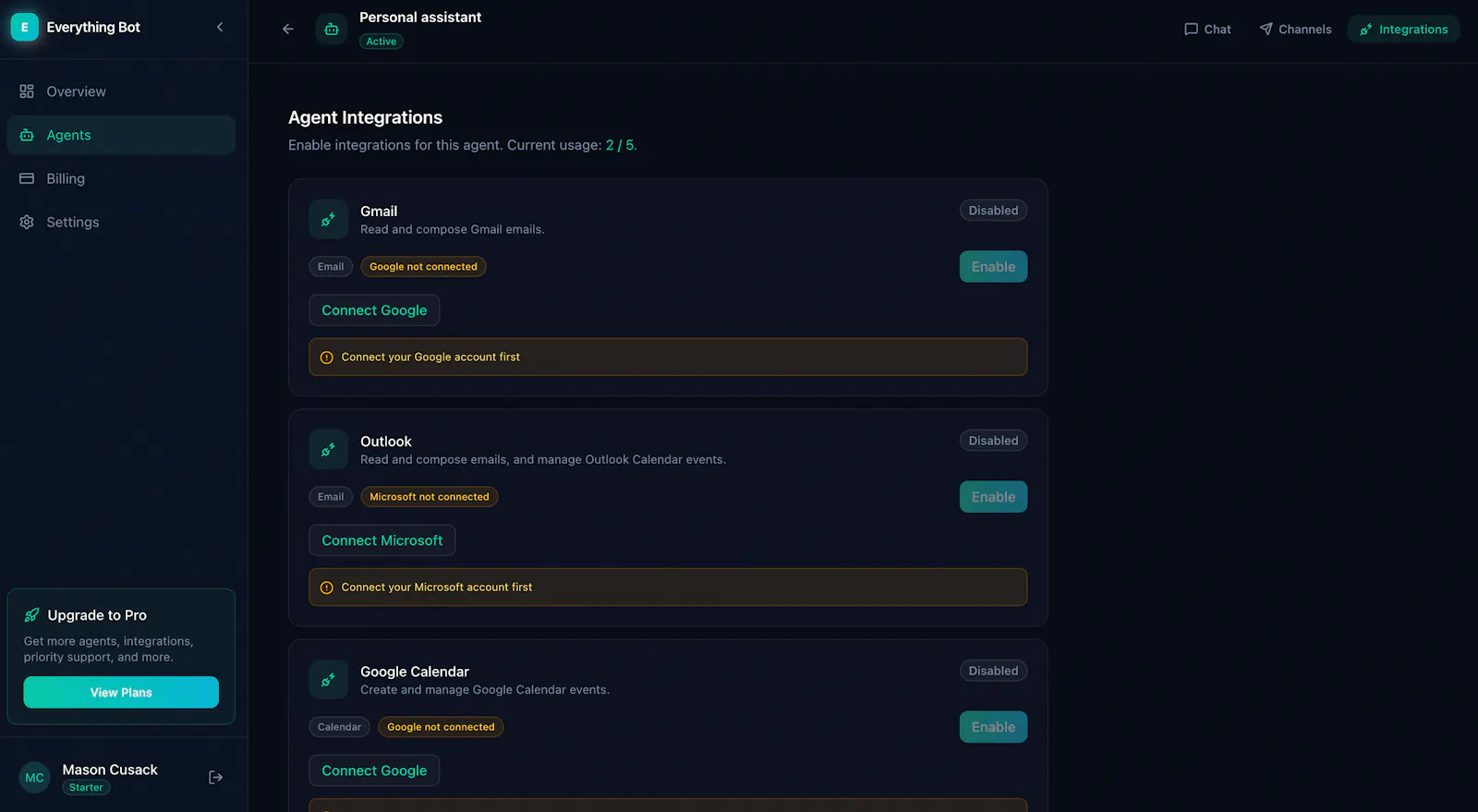
Task: Open the Overview page
Action: pos(121,91)
